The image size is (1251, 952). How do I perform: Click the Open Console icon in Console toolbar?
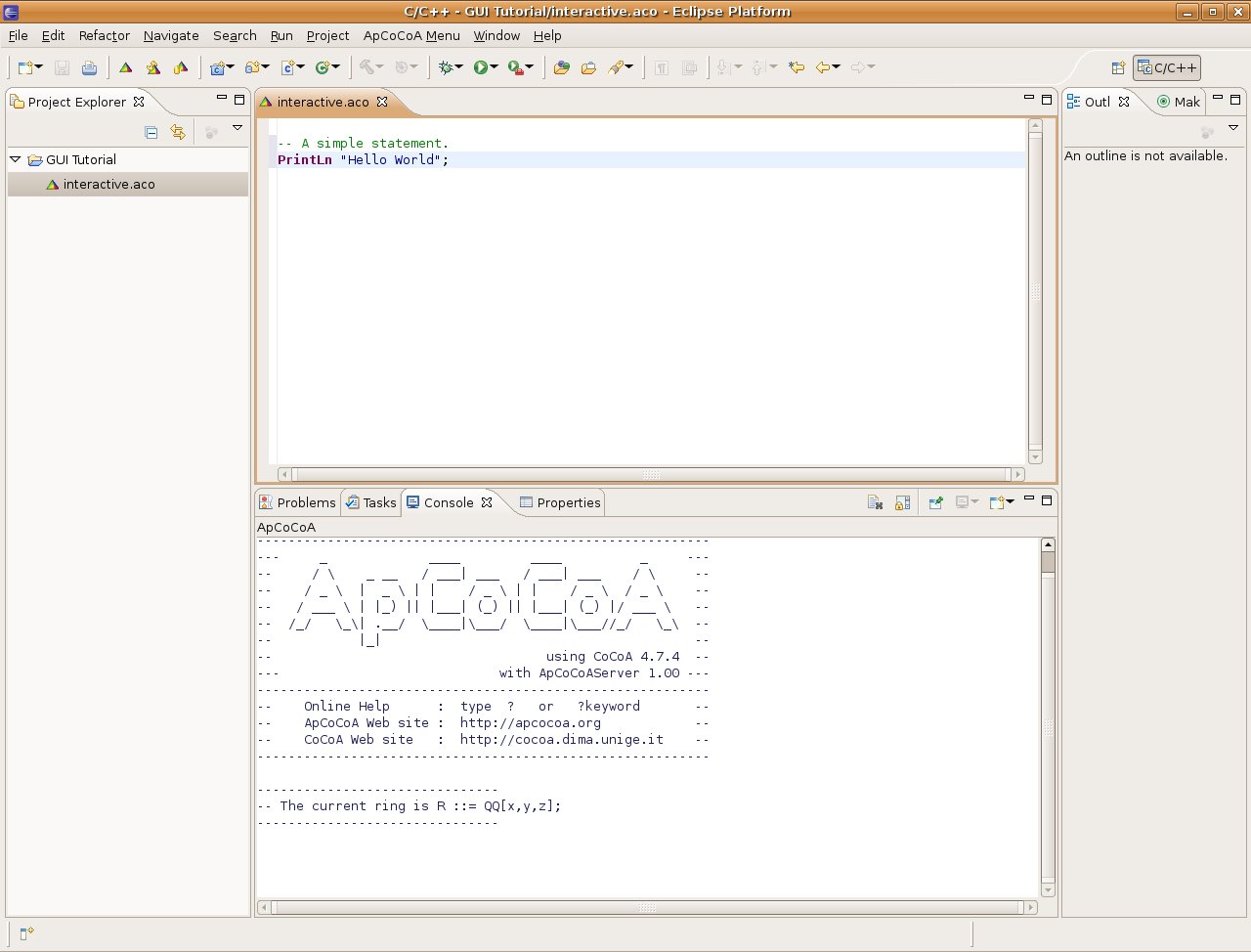tap(997, 502)
